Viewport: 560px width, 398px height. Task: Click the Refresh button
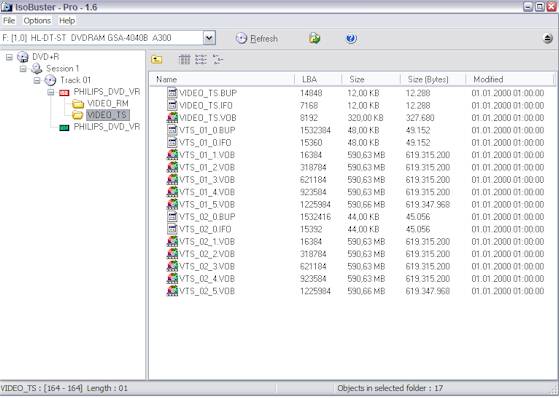[x=256, y=38]
